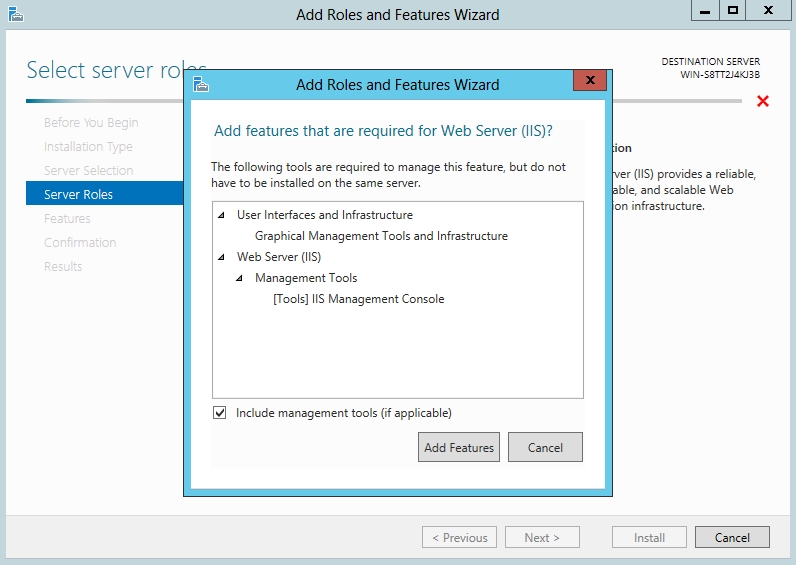Click the red X icon below the destination server name

click(x=763, y=101)
